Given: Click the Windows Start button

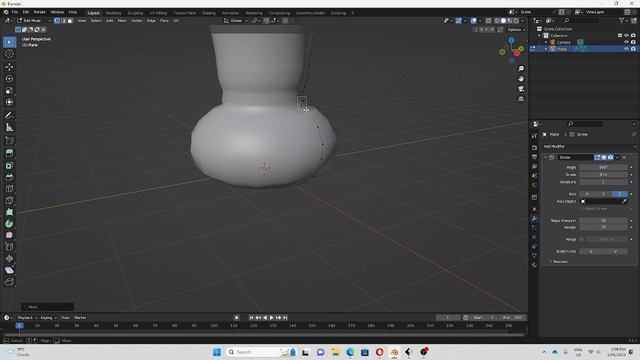Looking at the screenshot, I should click(x=217, y=352).
